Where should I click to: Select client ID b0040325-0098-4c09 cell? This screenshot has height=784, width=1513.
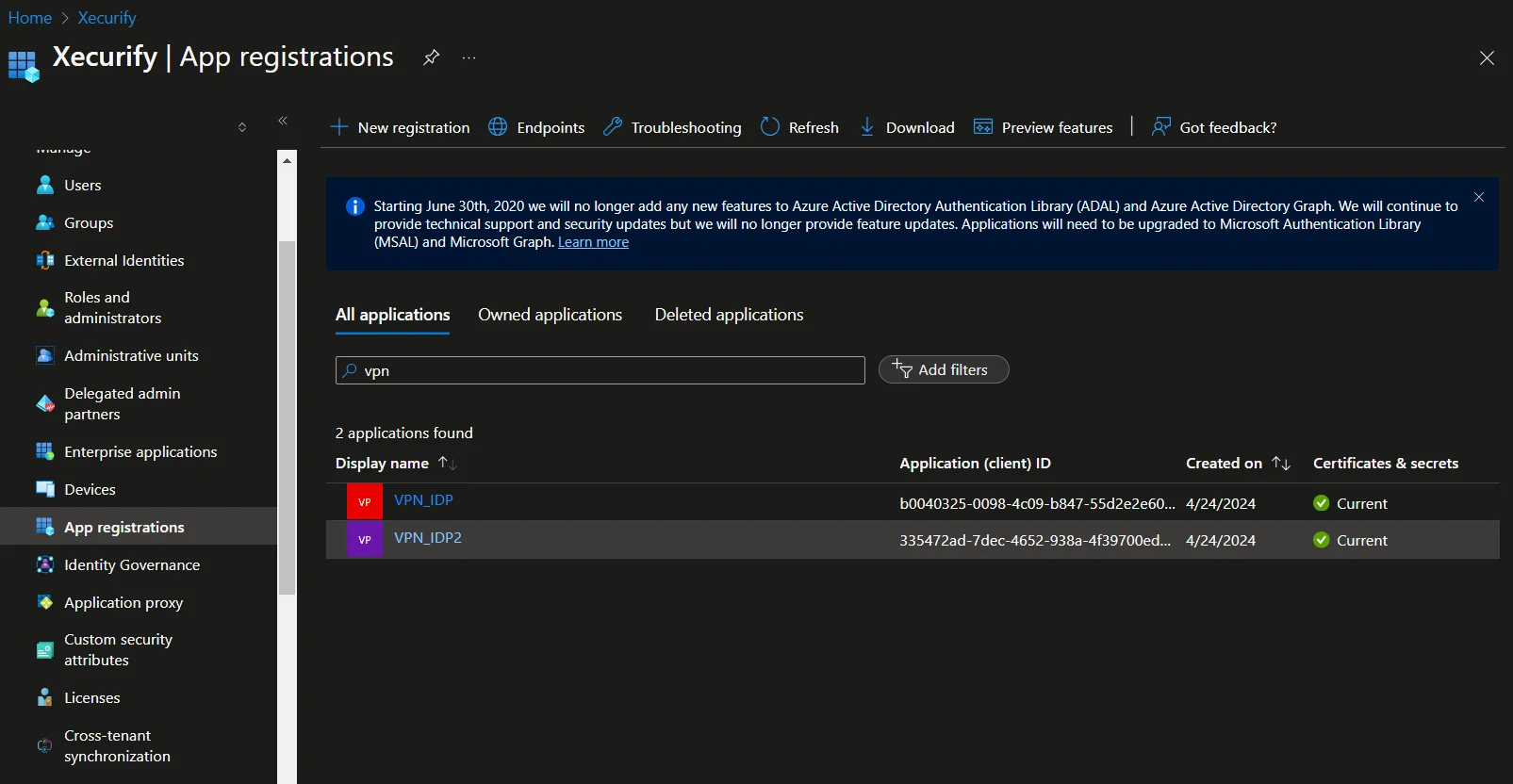click(1037, 503)
